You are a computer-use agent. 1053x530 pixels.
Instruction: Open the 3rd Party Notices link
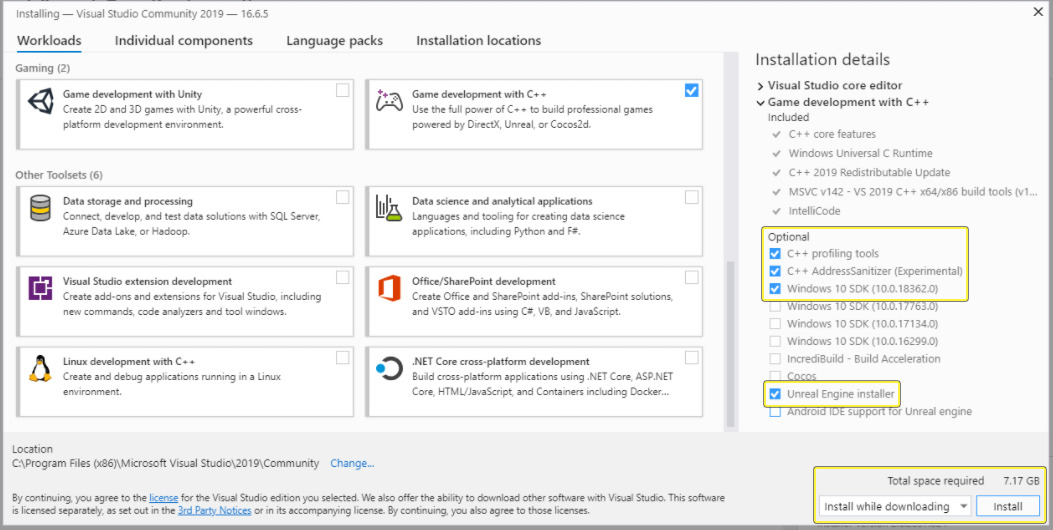coord(215,511)
